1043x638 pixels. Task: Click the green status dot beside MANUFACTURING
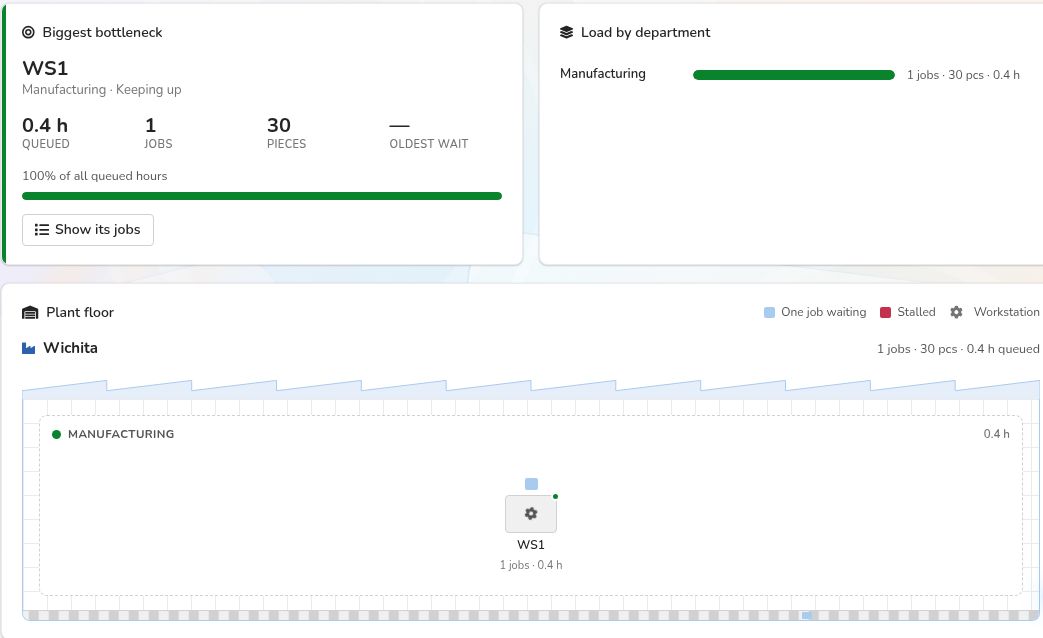click(x=57, y=434)
